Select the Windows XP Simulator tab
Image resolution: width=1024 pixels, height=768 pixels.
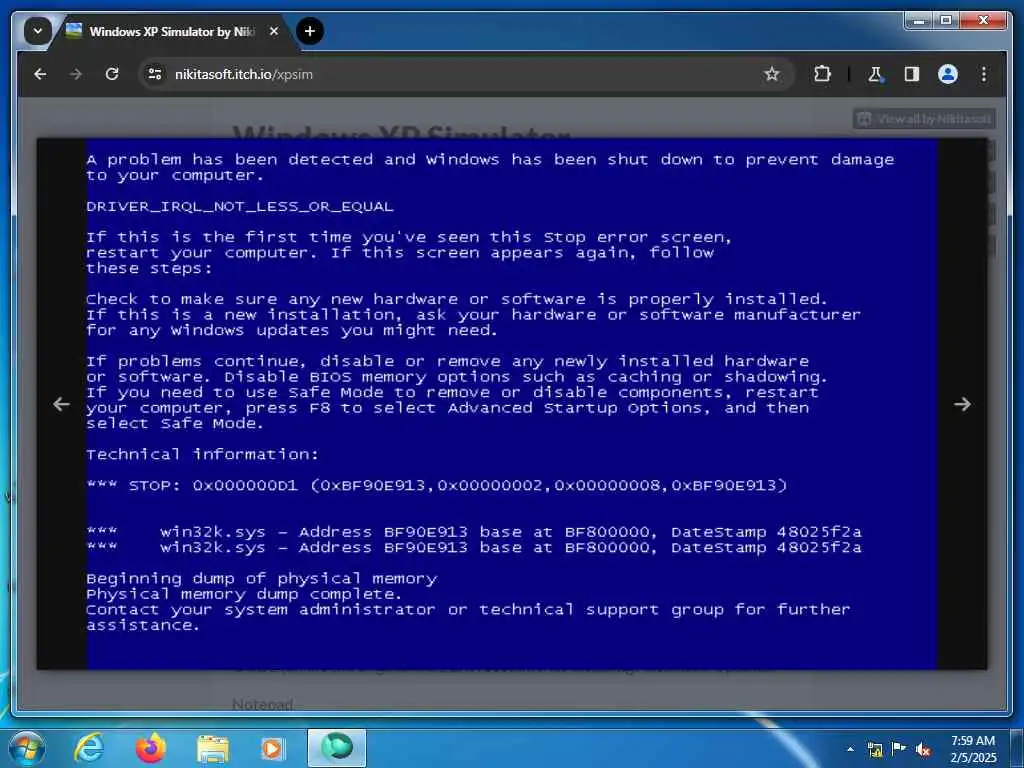172,31
